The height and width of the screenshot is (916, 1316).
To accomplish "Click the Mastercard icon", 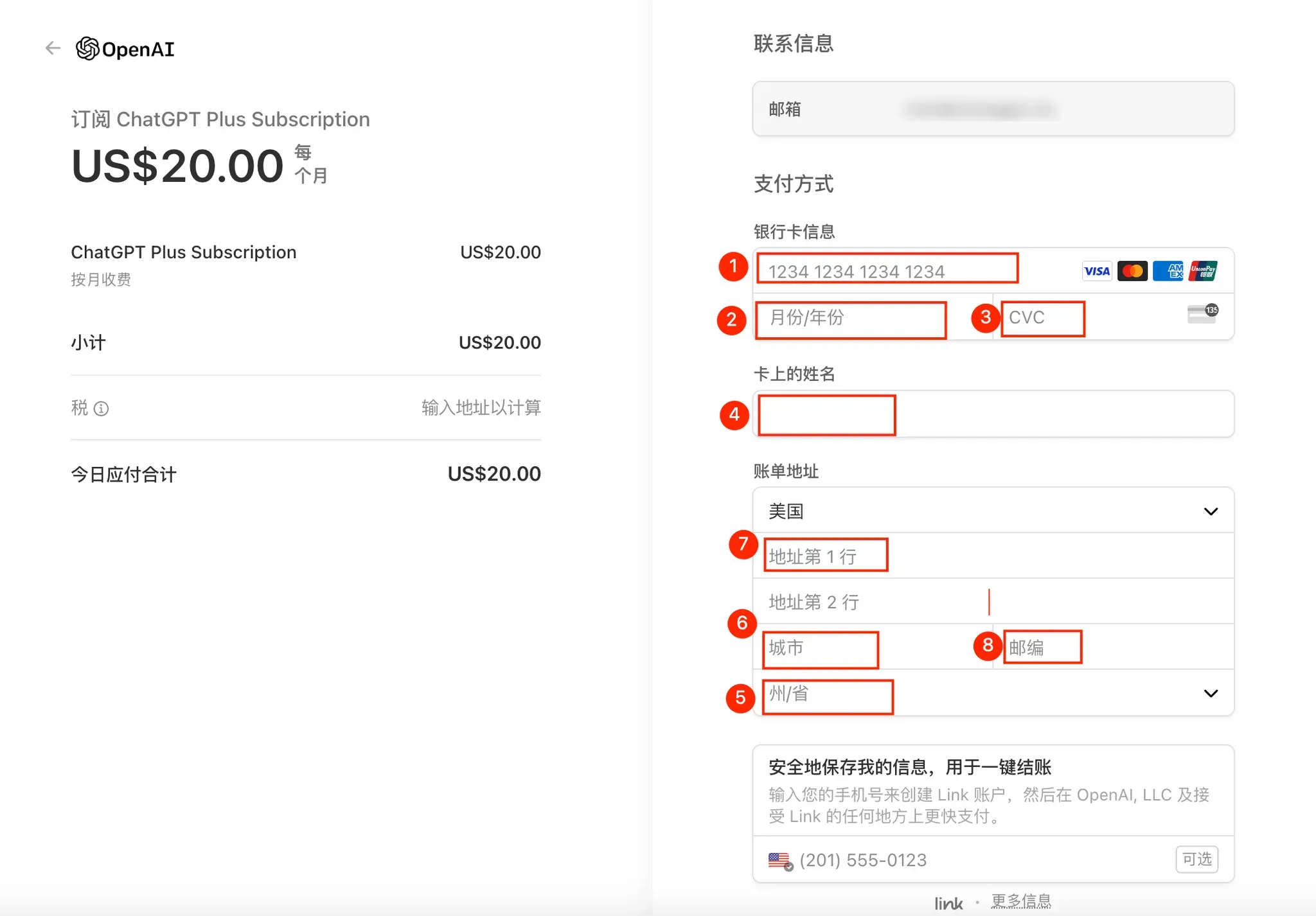I will pos(1132,271).
